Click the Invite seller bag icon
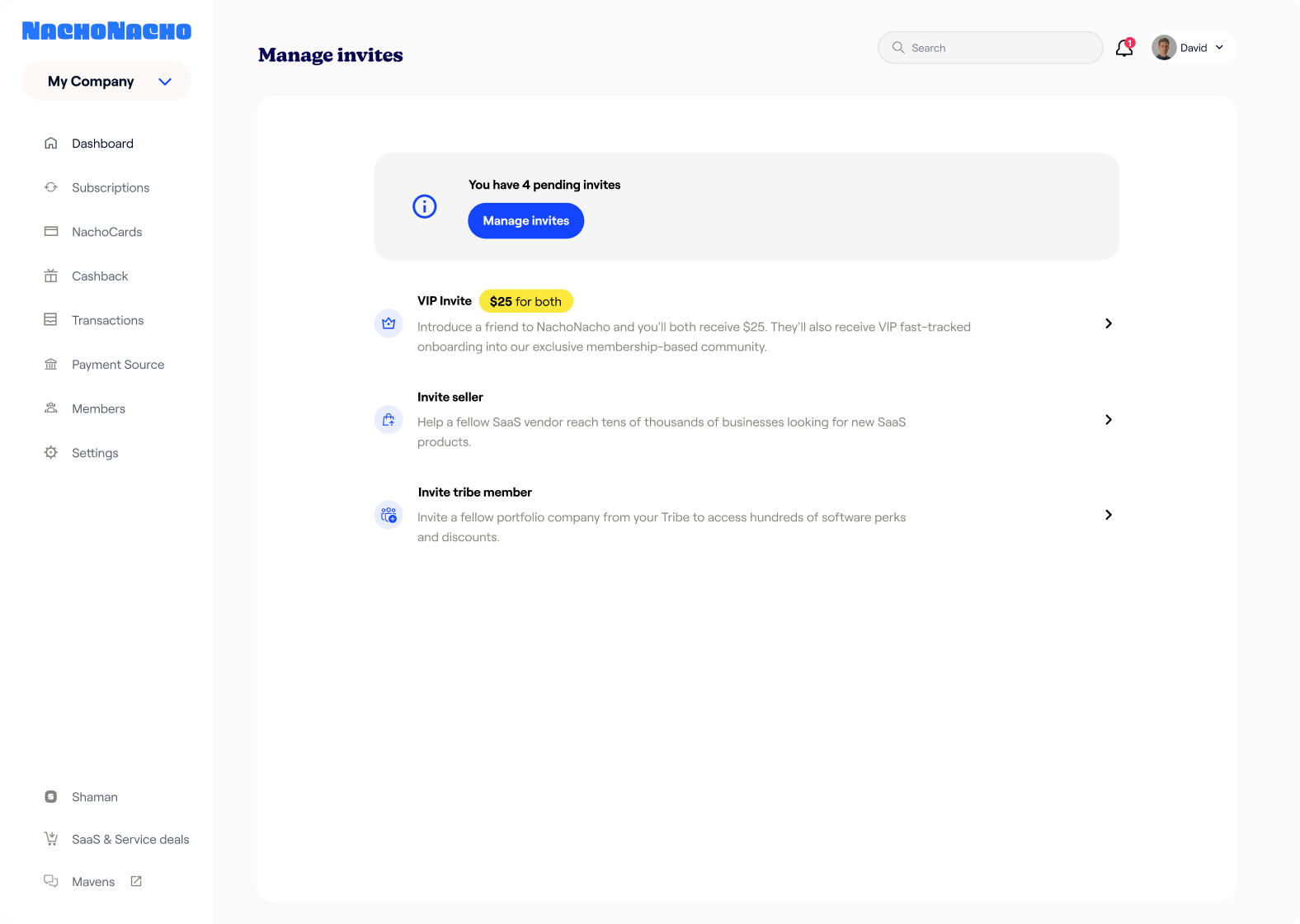 tap(389, 420)
